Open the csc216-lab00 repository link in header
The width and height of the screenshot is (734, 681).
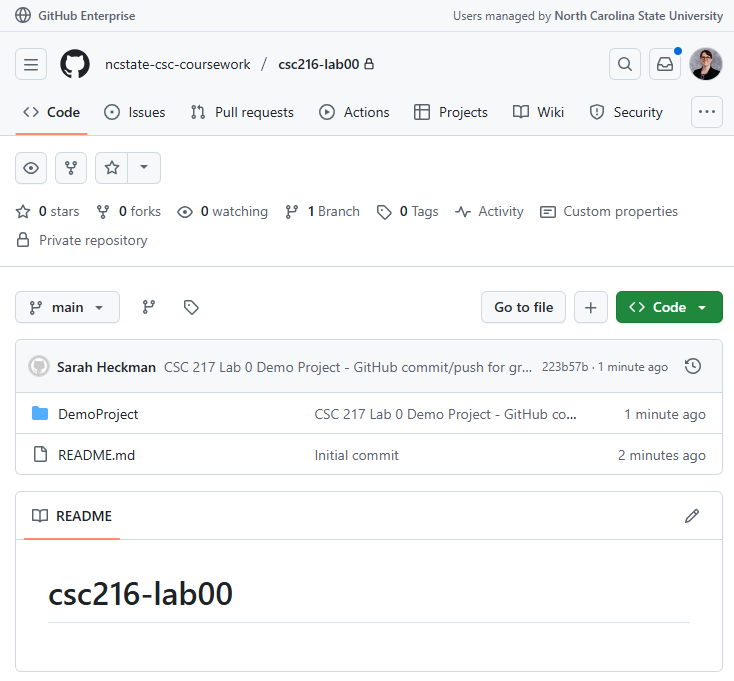coord(319,64)
